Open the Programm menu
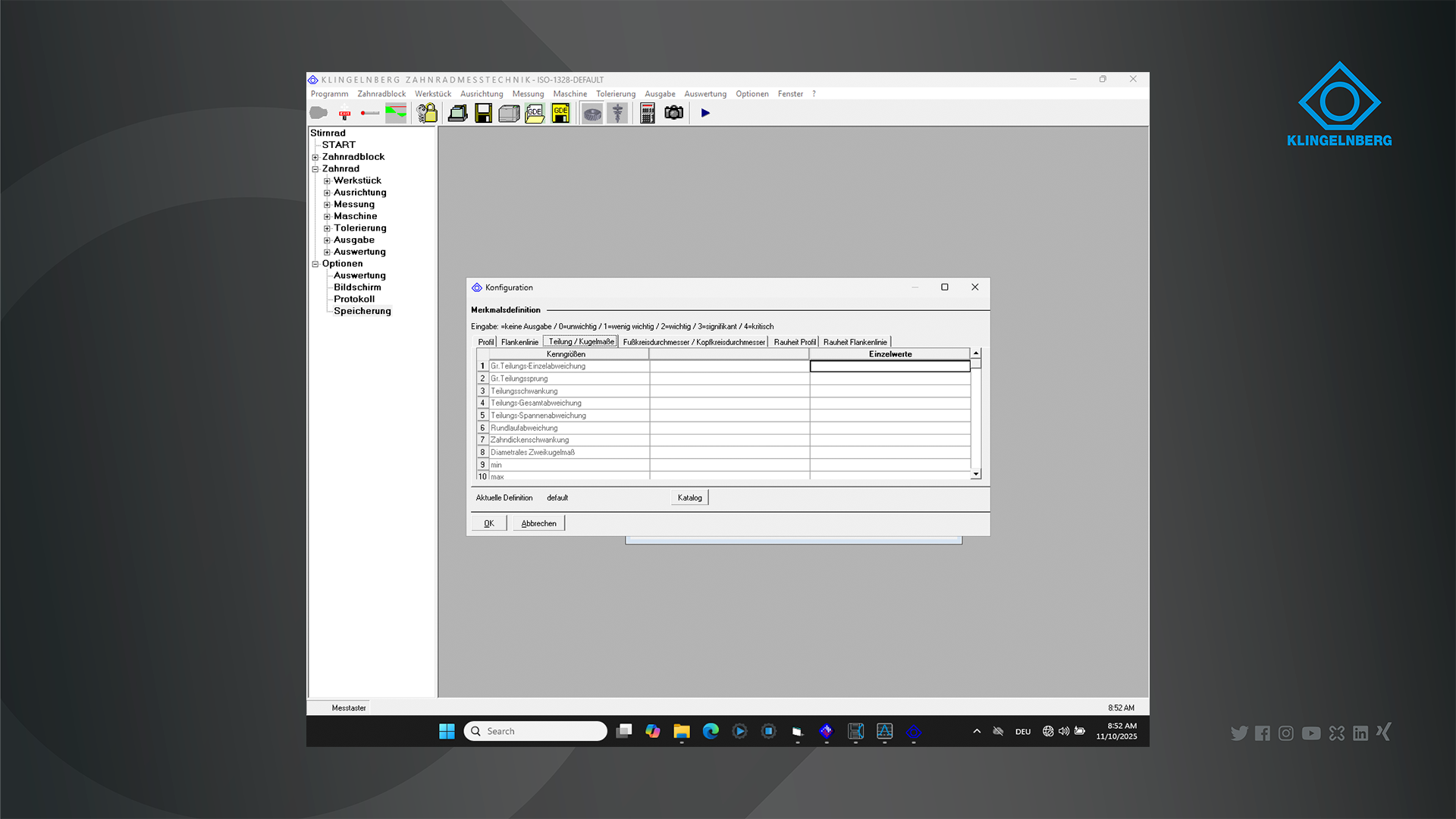The height and width of the screenshot is (819, 1456). 329,94
